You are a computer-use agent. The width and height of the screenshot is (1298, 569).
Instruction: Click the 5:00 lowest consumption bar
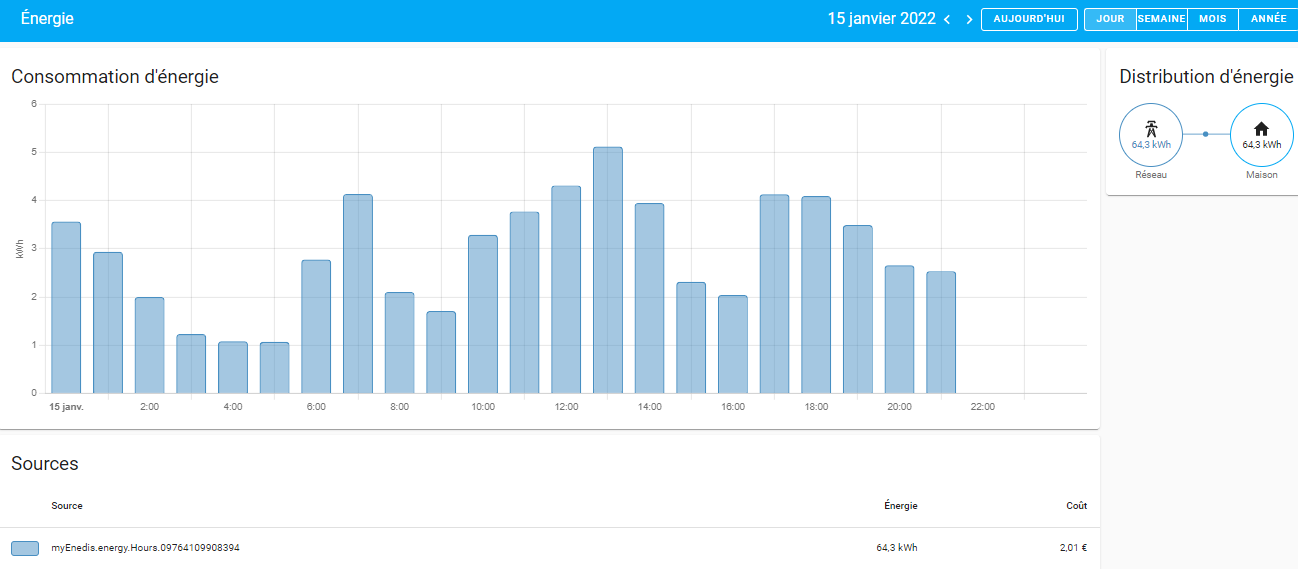[x=274, y=368]
